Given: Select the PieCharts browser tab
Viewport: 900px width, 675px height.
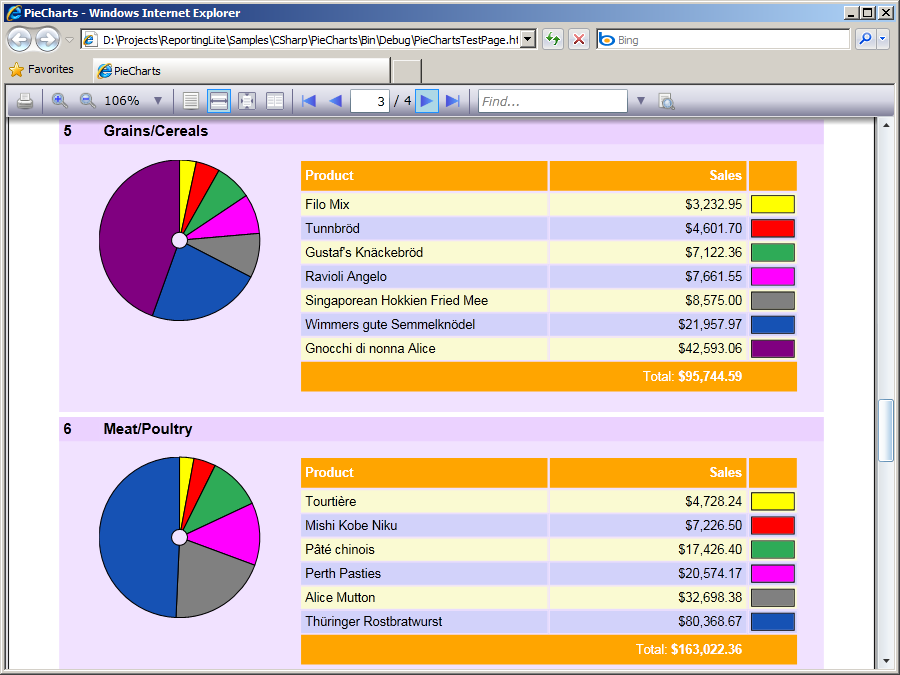Looking at the screenshot, I should click(x=240, y=71).
